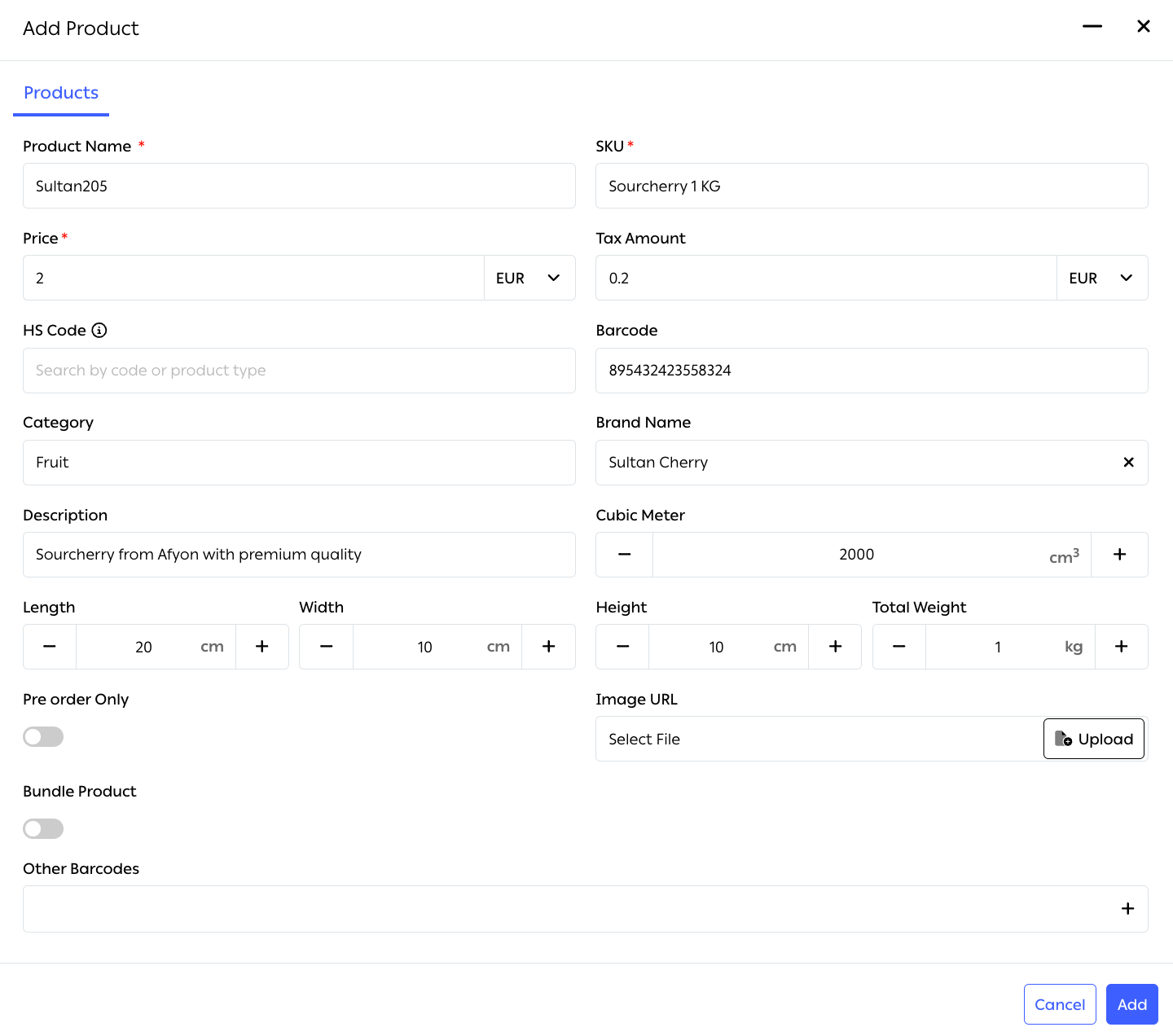The height and width of the screenshot is (1036, 1173).
Task: Increase the Height value
Action: click(x=835, y=647)
